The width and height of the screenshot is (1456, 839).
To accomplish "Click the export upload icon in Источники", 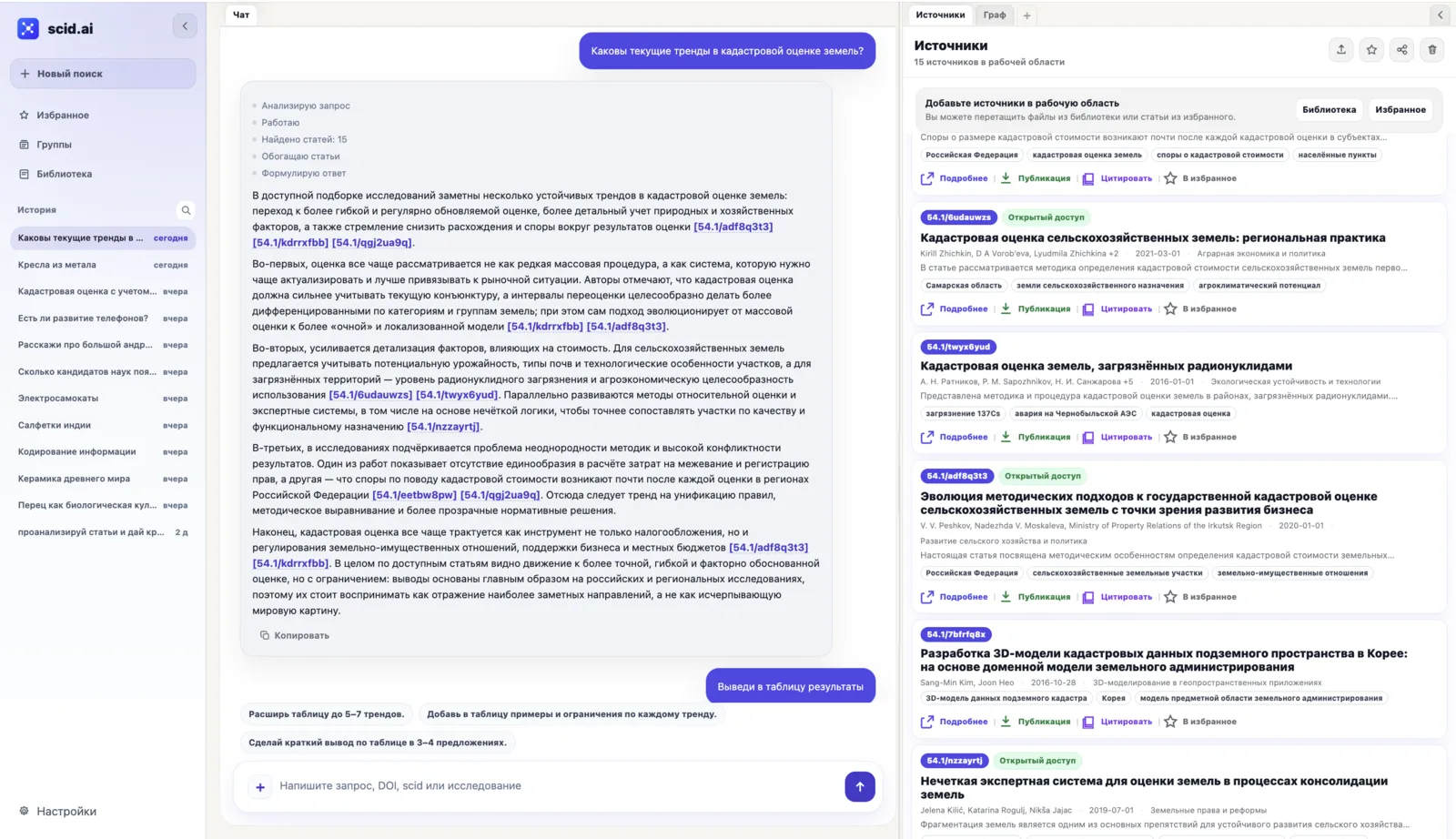I will click(1340, 50).
